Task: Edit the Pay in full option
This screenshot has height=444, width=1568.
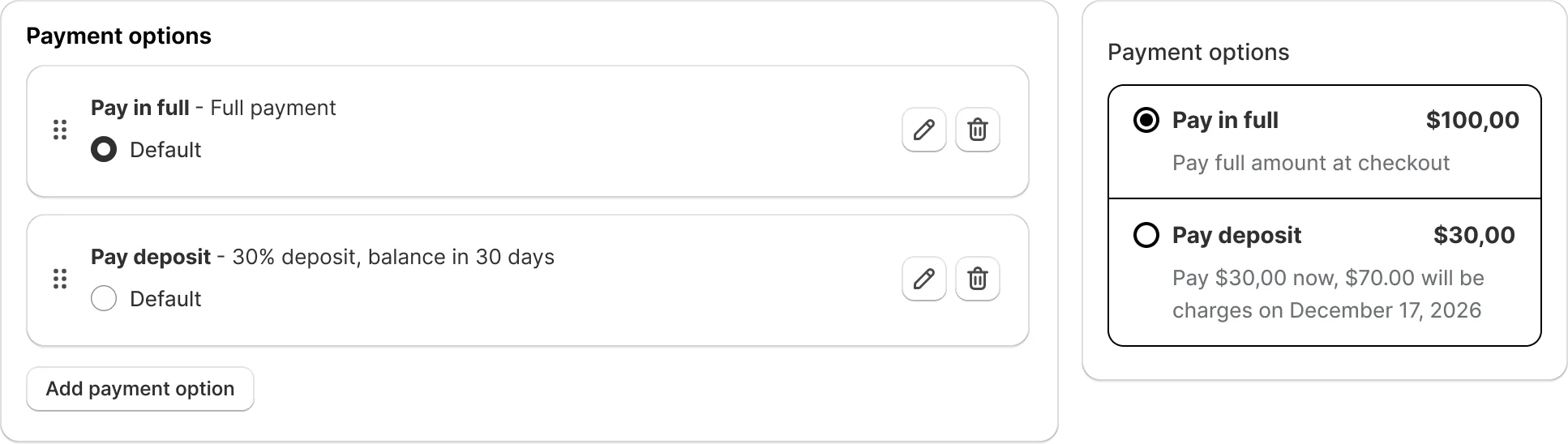Action: point(923,130)
